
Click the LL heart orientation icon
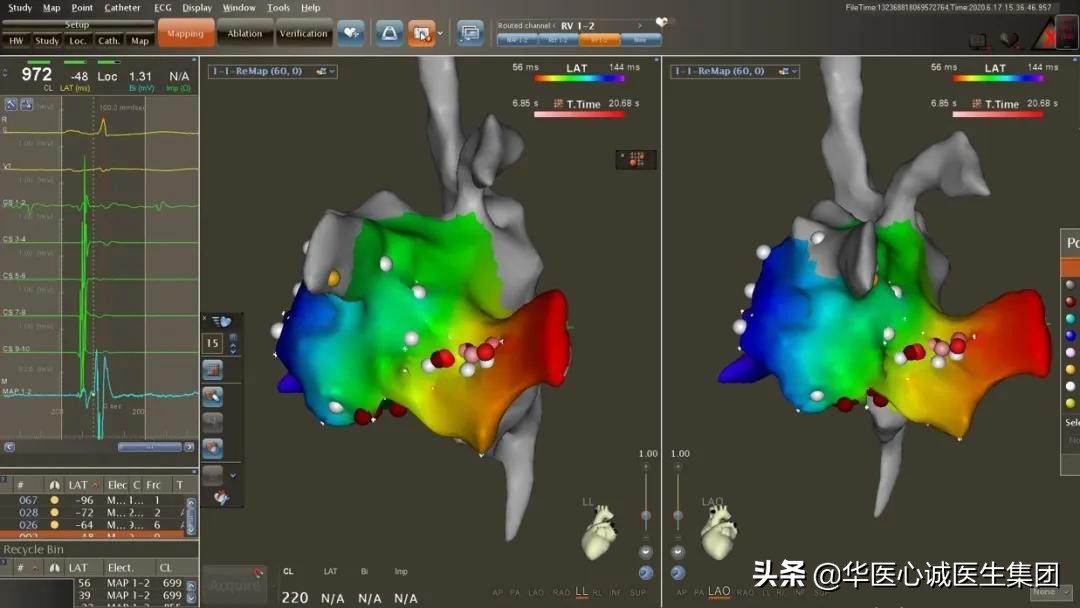[x=601, y=531]
